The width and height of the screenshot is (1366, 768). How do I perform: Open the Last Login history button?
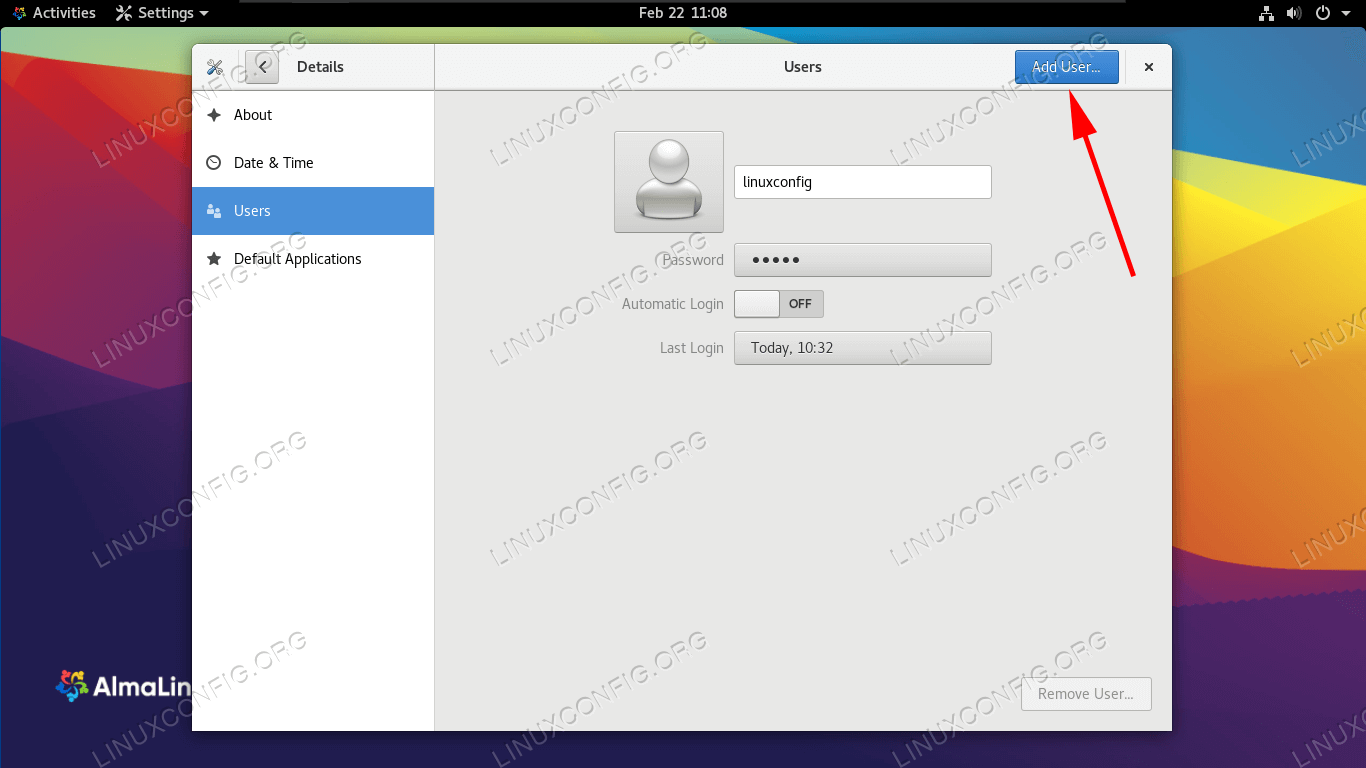pyautogui.click(x=863, y=348)
